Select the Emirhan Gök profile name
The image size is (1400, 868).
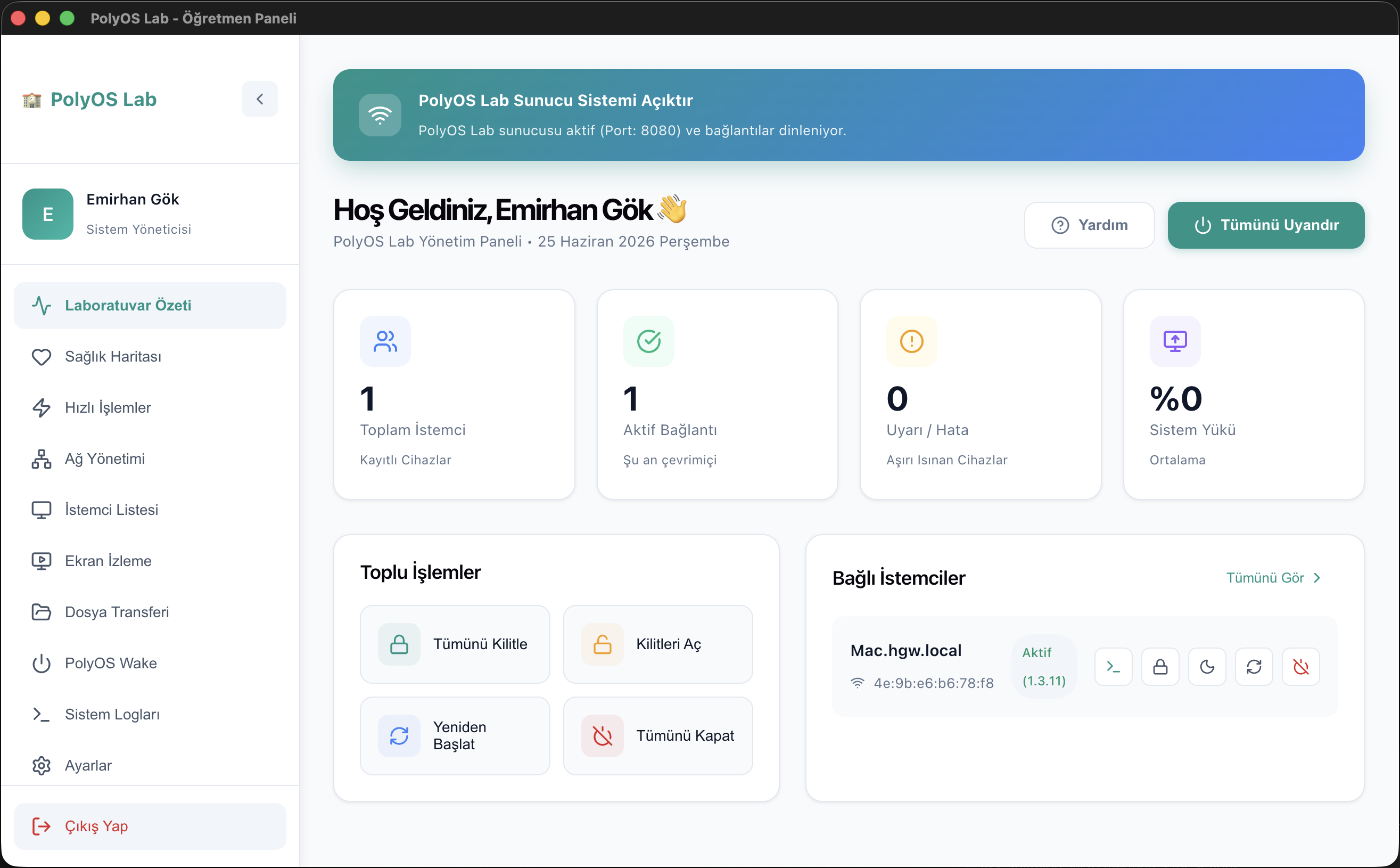[133, 199]
